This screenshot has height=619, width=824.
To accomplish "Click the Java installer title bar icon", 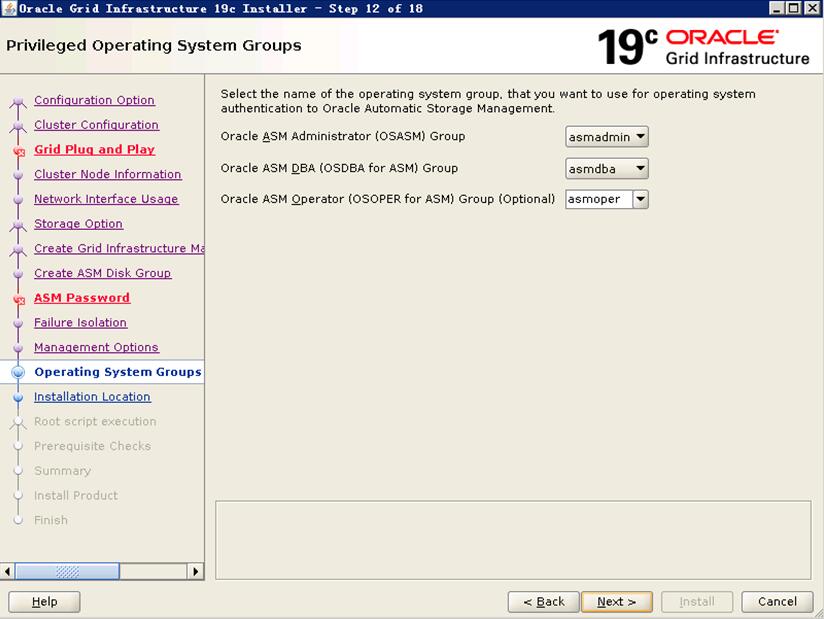I will click(9, 8).
